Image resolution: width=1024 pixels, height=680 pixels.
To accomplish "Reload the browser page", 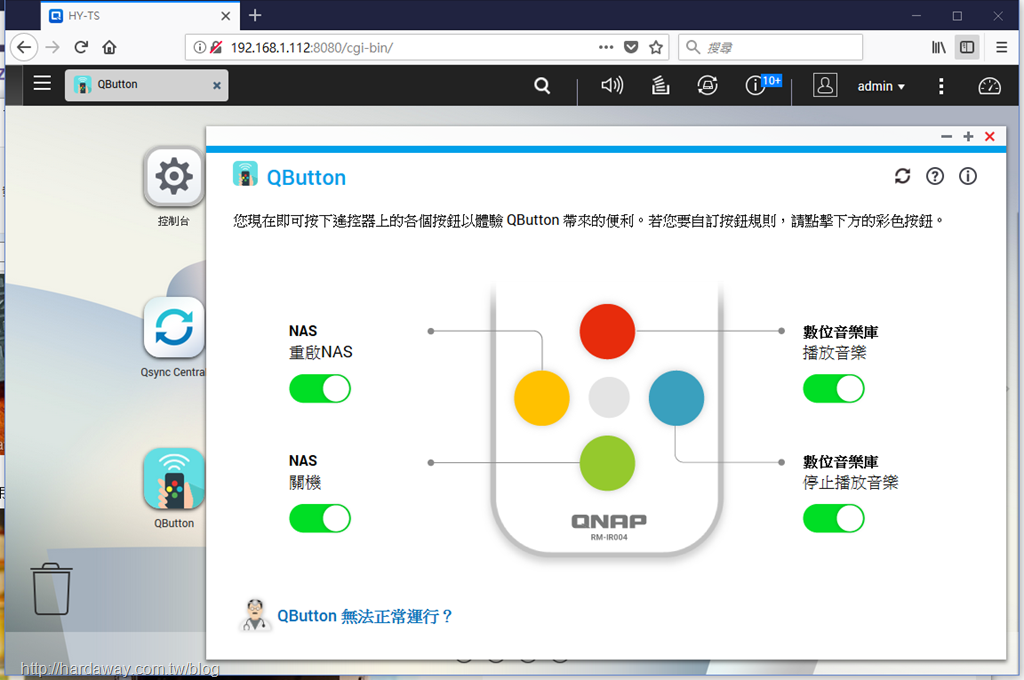I will (x=81, y=47).
